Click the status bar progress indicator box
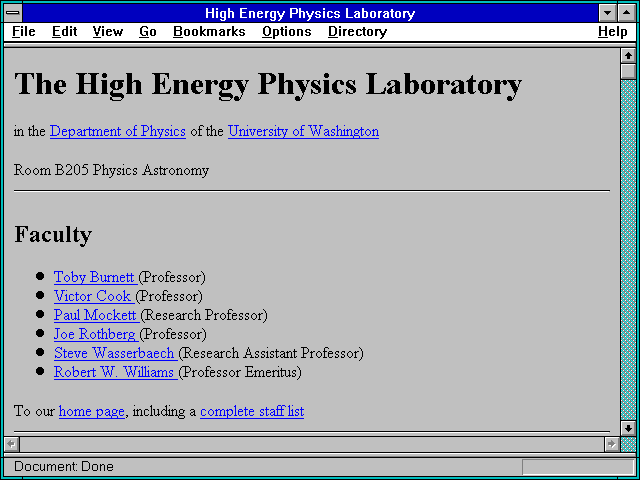 point(578,467)
